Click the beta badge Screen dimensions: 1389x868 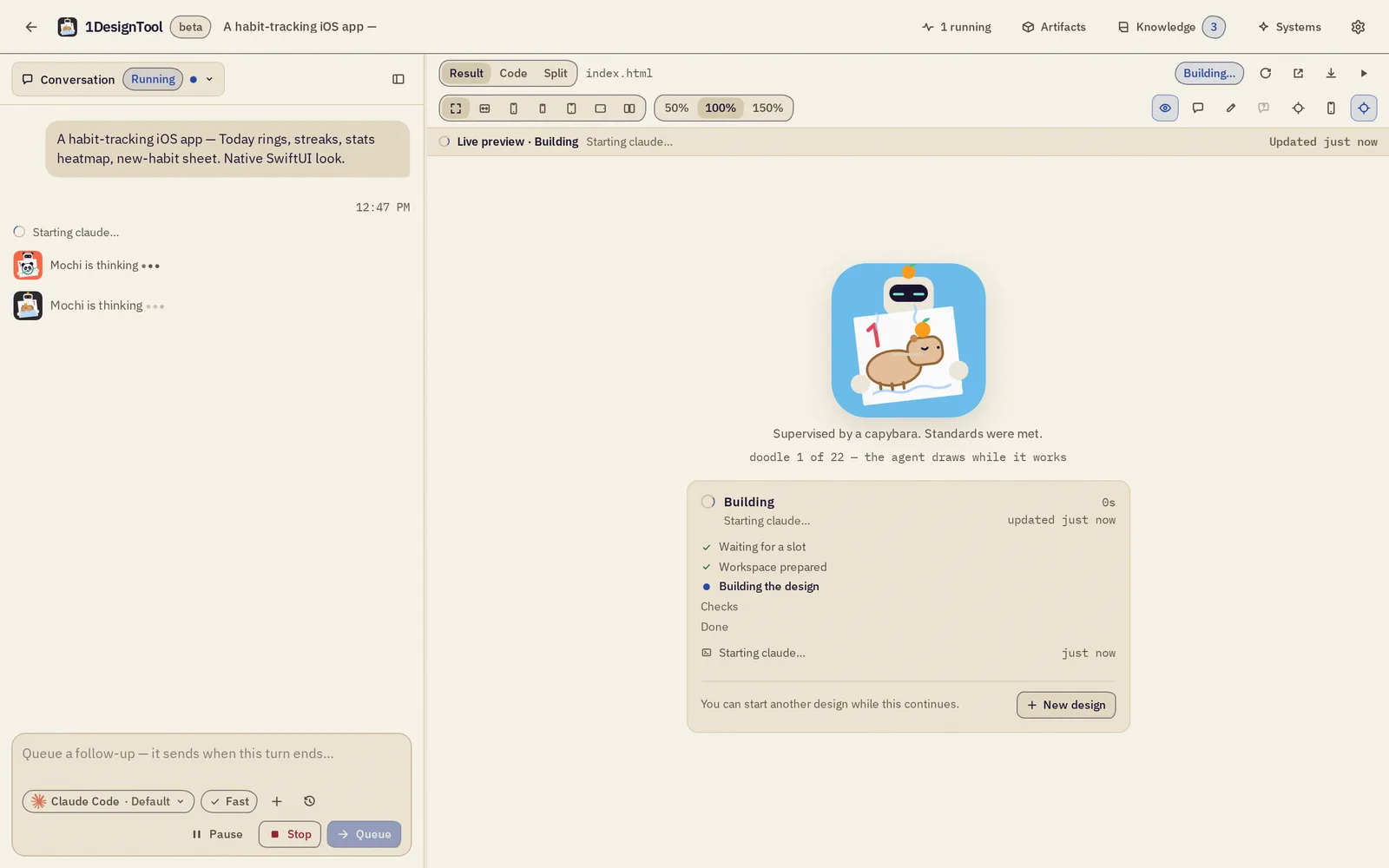[190, 27]
